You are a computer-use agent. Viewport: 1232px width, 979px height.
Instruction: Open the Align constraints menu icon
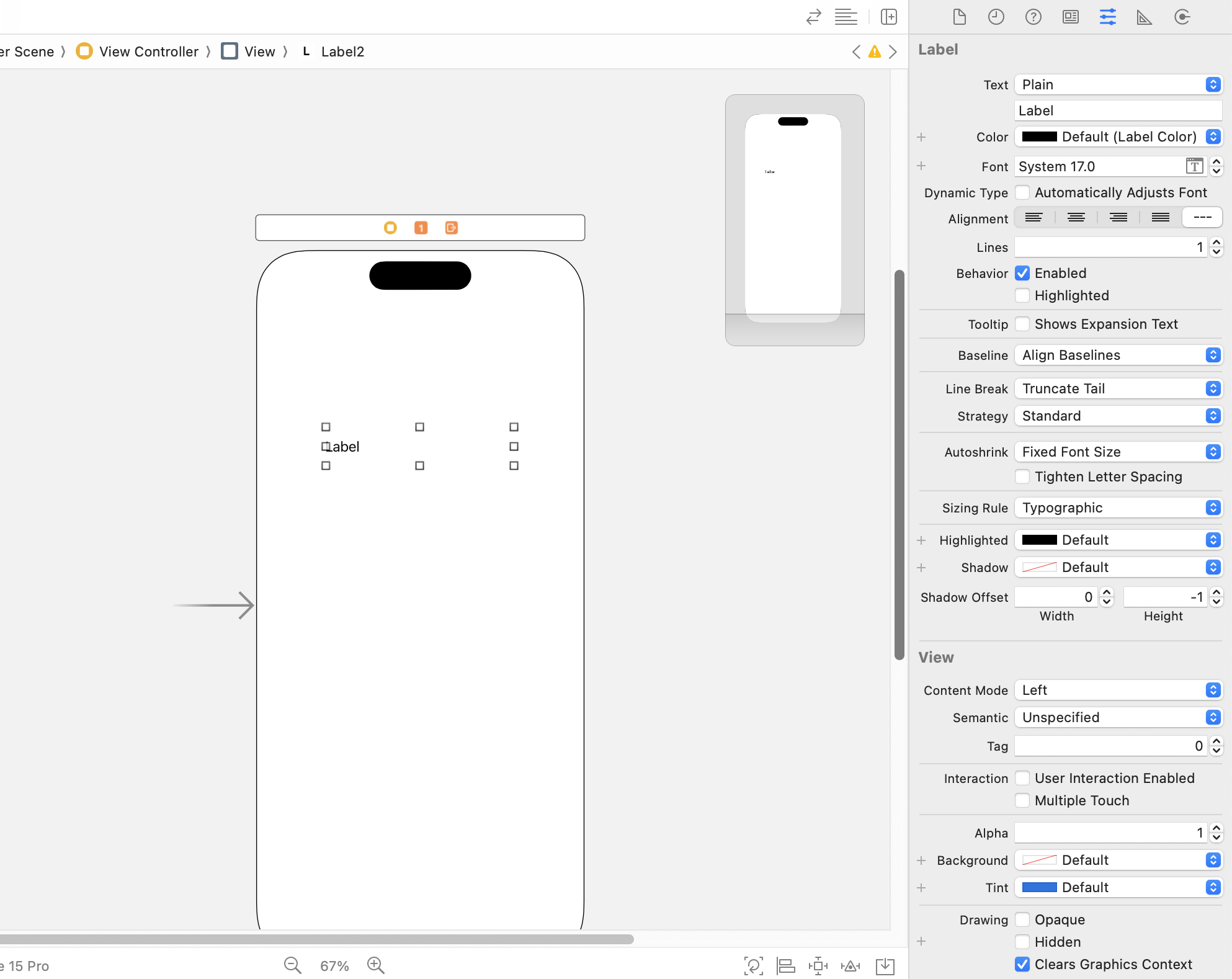click(x=786, y=965)
